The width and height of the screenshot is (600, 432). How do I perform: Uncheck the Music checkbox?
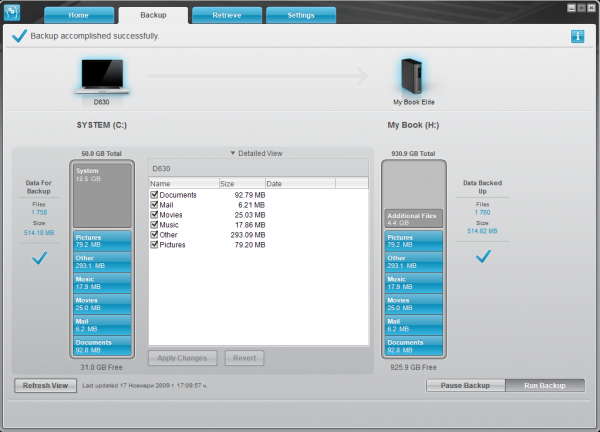tap(154, 224)
